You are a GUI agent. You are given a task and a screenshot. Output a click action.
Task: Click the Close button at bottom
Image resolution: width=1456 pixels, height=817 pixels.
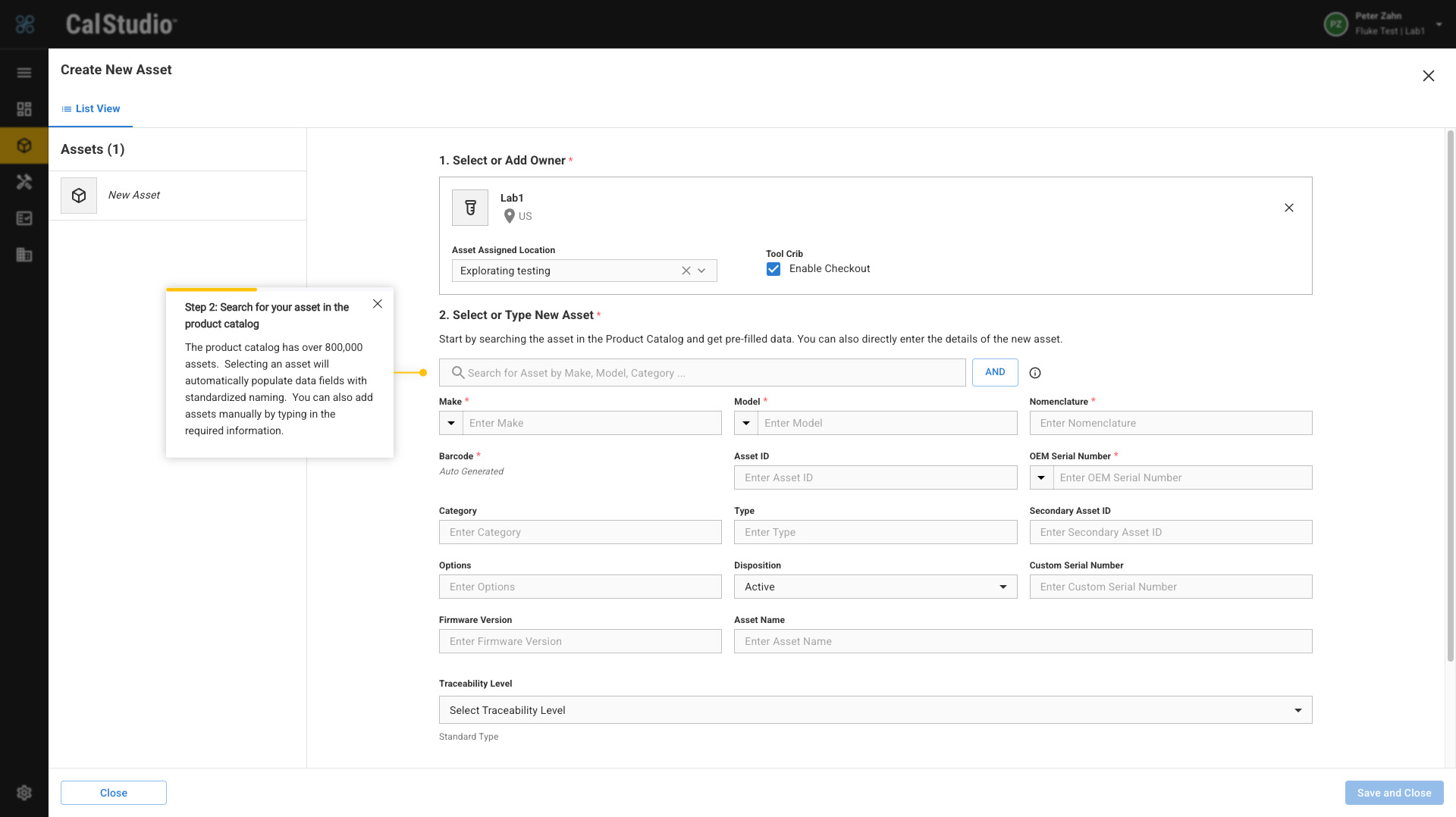tap(114, 793)
